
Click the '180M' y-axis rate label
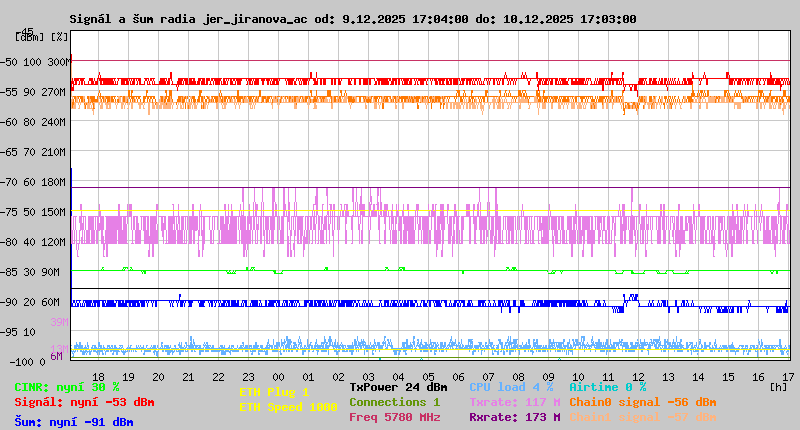[53, 182]
